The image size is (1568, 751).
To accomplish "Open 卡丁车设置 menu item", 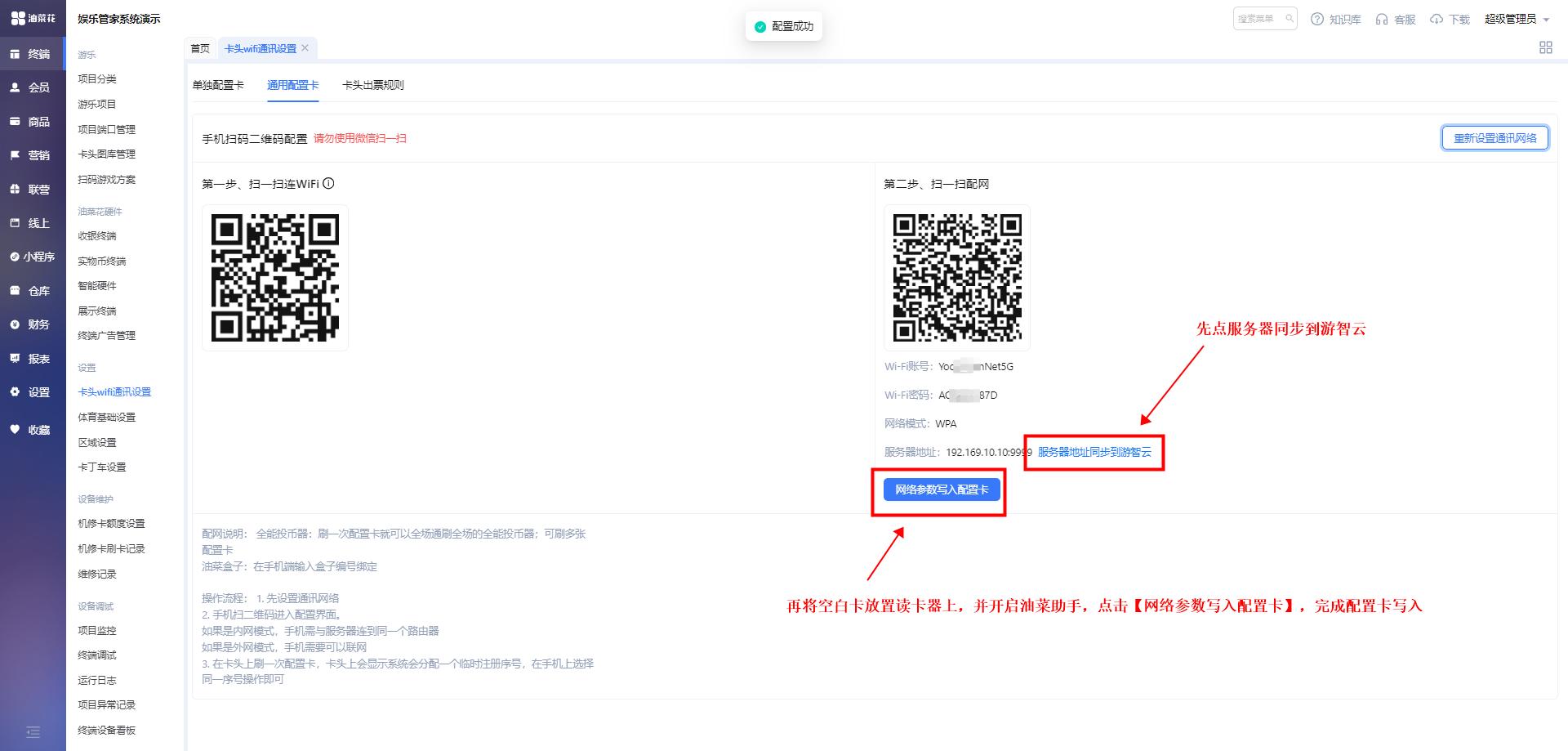I will (102, 467).
